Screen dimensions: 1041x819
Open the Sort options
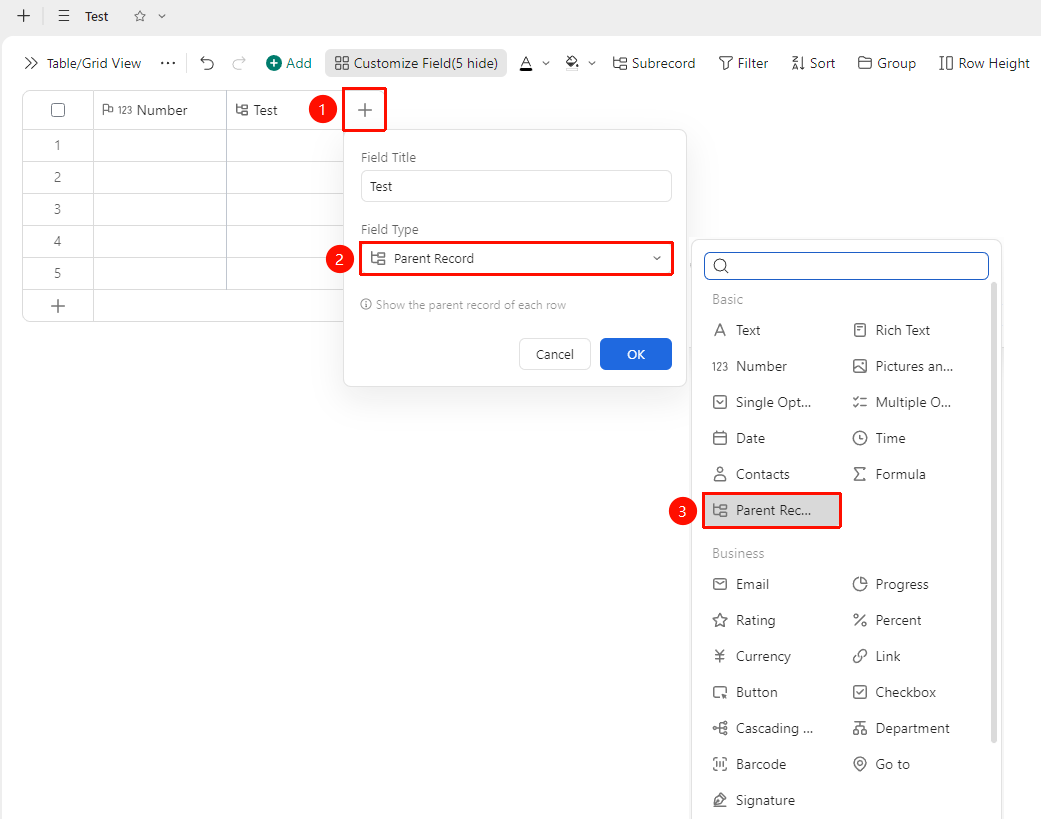[813, 63]
